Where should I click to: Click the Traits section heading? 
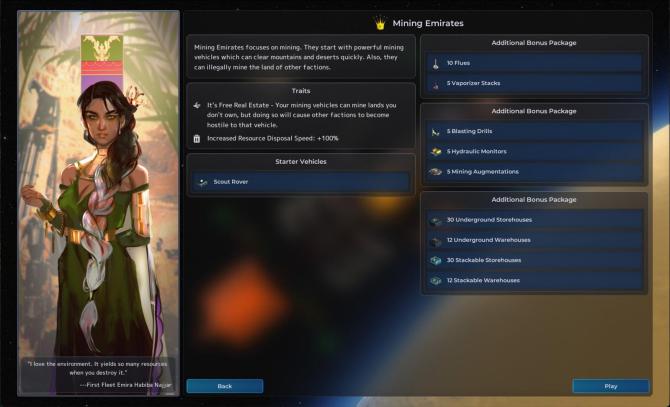[301, 91]
